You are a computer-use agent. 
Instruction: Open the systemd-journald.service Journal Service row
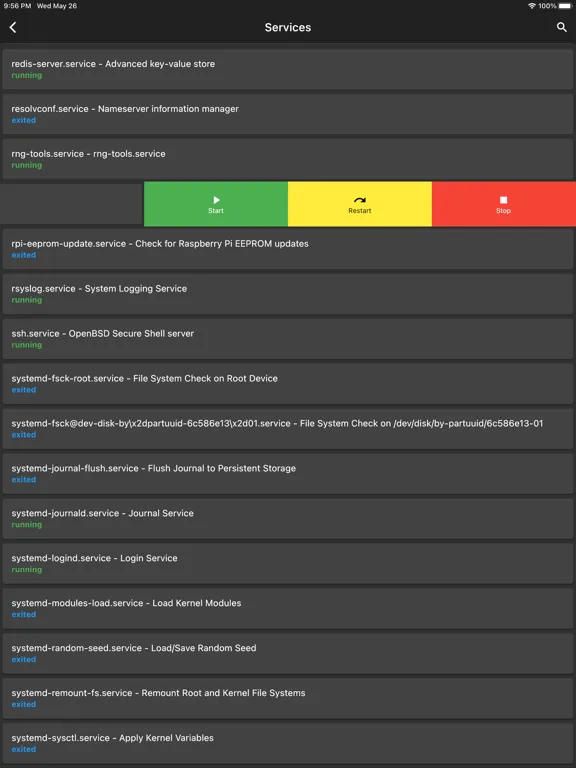[x=288, y=519]
